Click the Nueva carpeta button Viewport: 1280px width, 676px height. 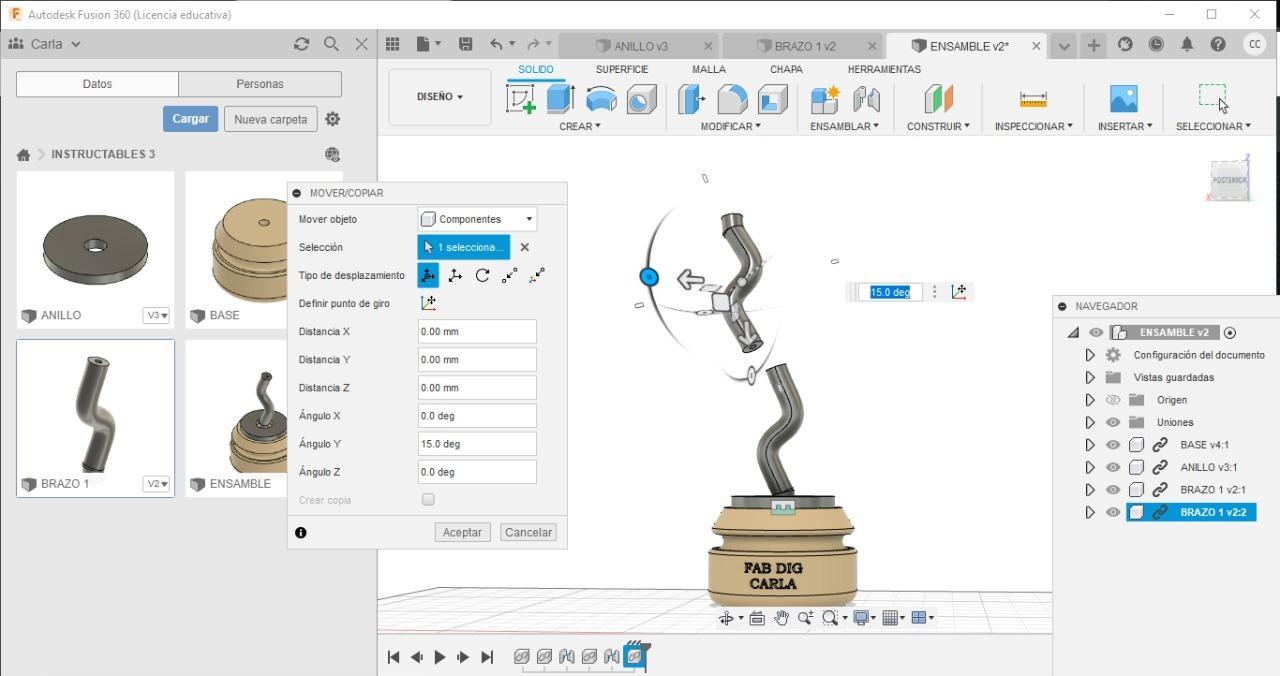[271, 119]
